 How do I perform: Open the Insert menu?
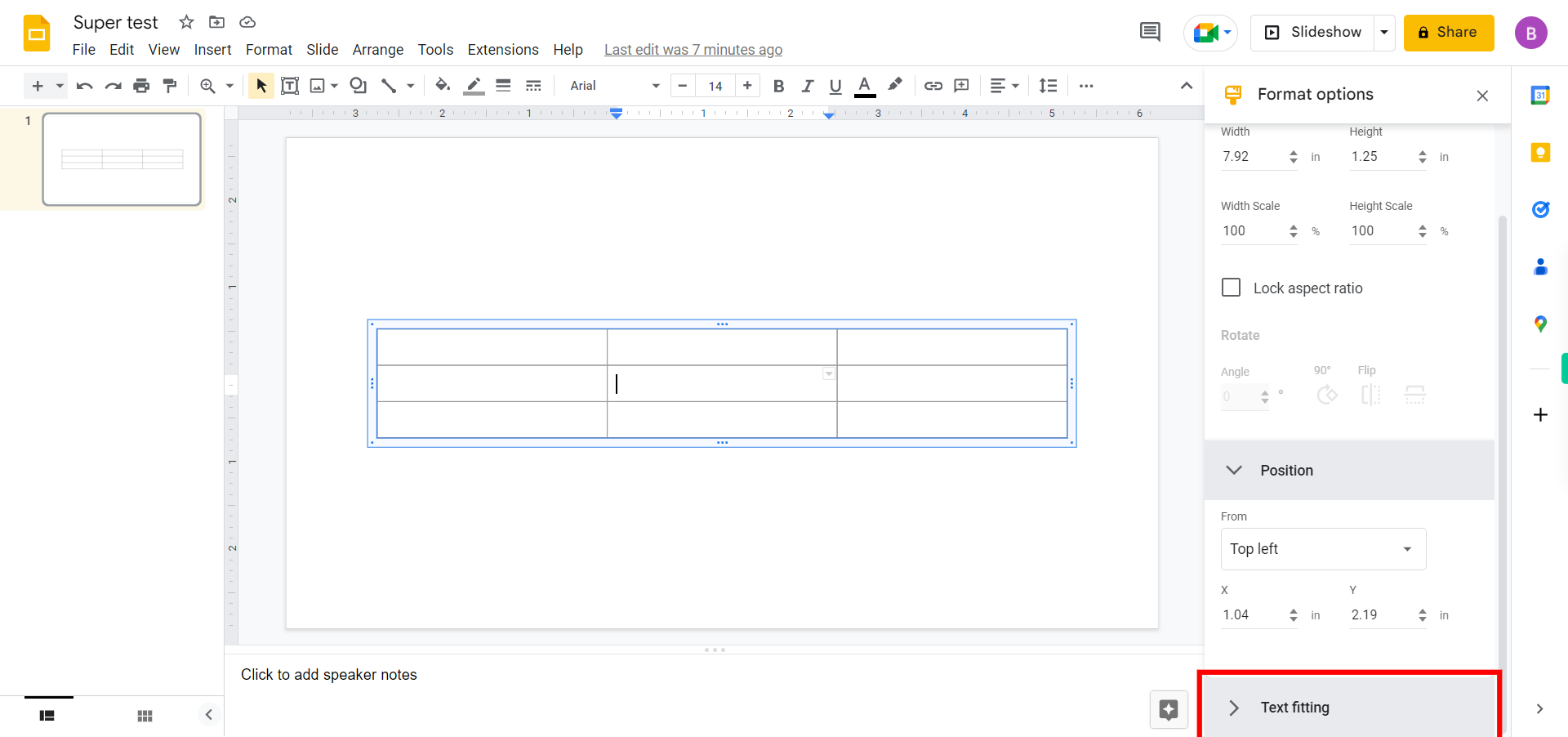coord(212,50)
